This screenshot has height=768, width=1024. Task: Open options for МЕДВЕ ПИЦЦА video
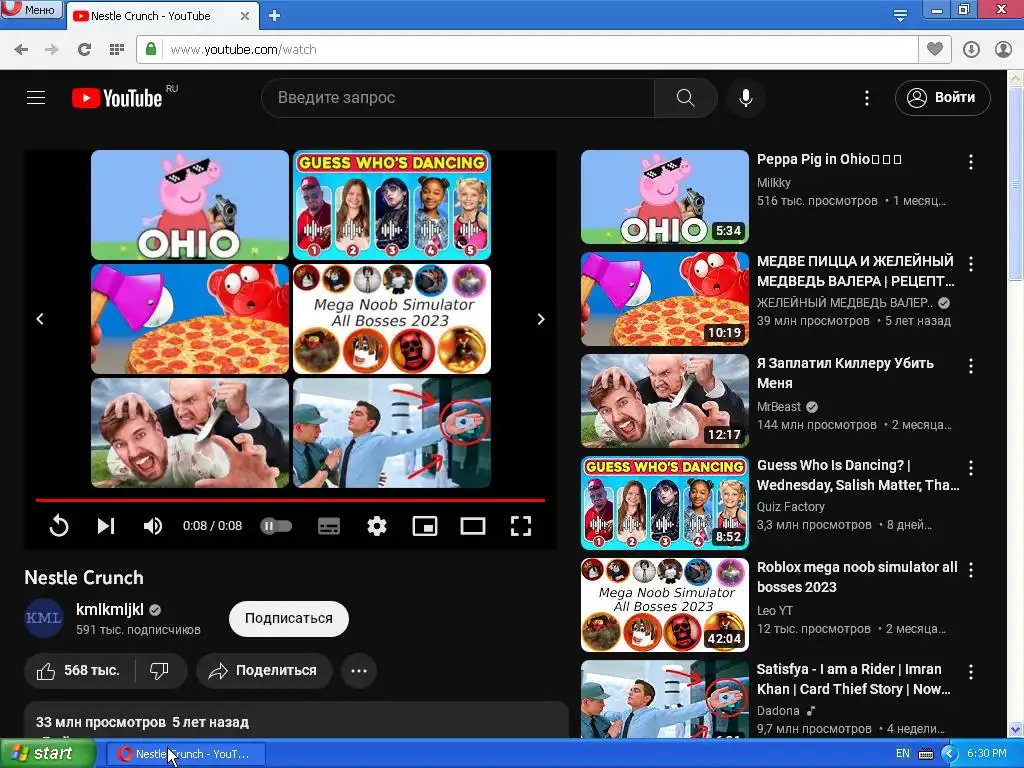(971, 264)
